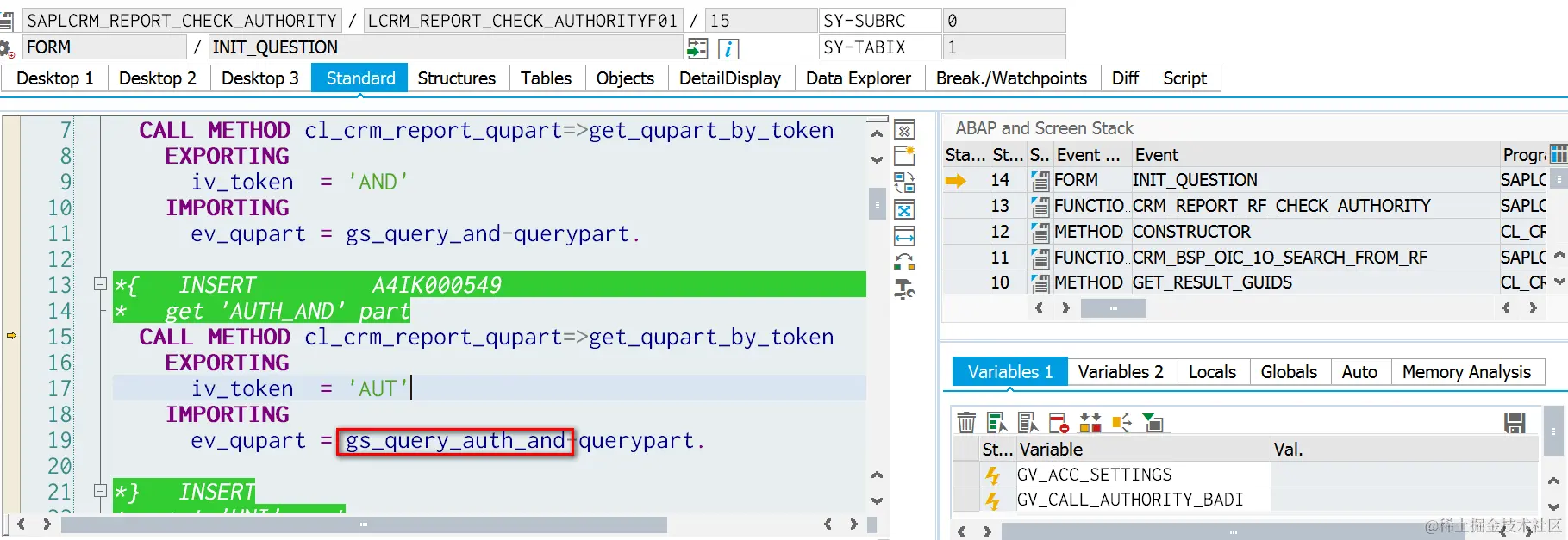
Task: Switch to the Tables tab
Action: (546, 78)
